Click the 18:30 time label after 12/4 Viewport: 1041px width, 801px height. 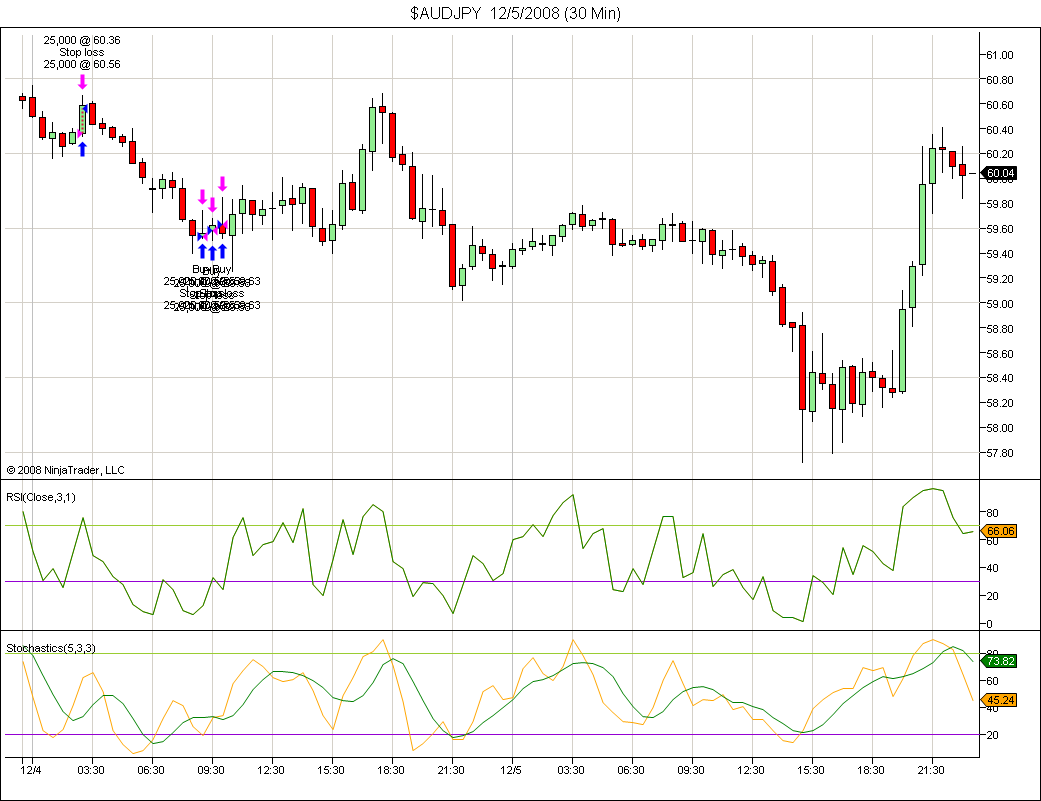pyautogui.click(x=391, y=770)
